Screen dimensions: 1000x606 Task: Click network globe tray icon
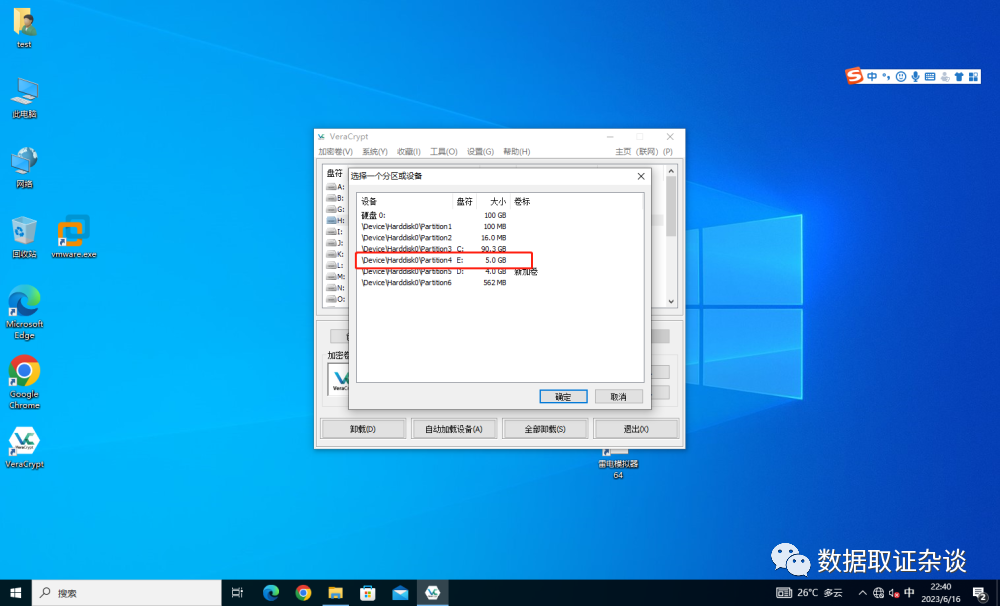point(878,593)
